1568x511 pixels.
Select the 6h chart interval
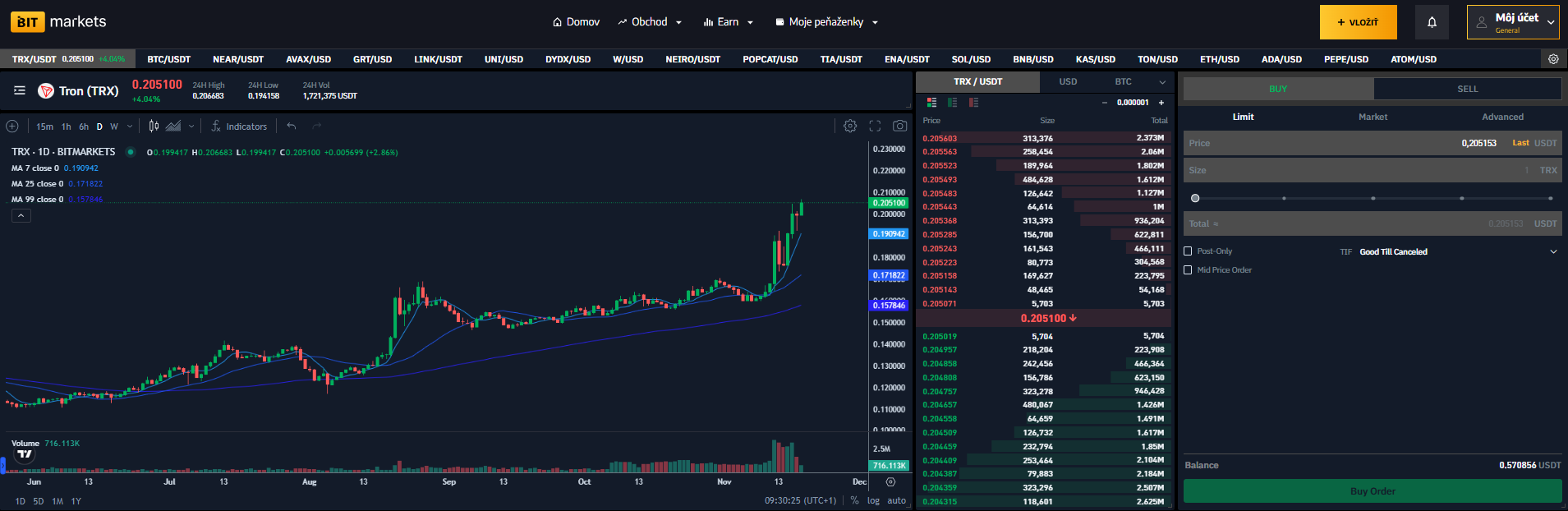click(84, 127)
